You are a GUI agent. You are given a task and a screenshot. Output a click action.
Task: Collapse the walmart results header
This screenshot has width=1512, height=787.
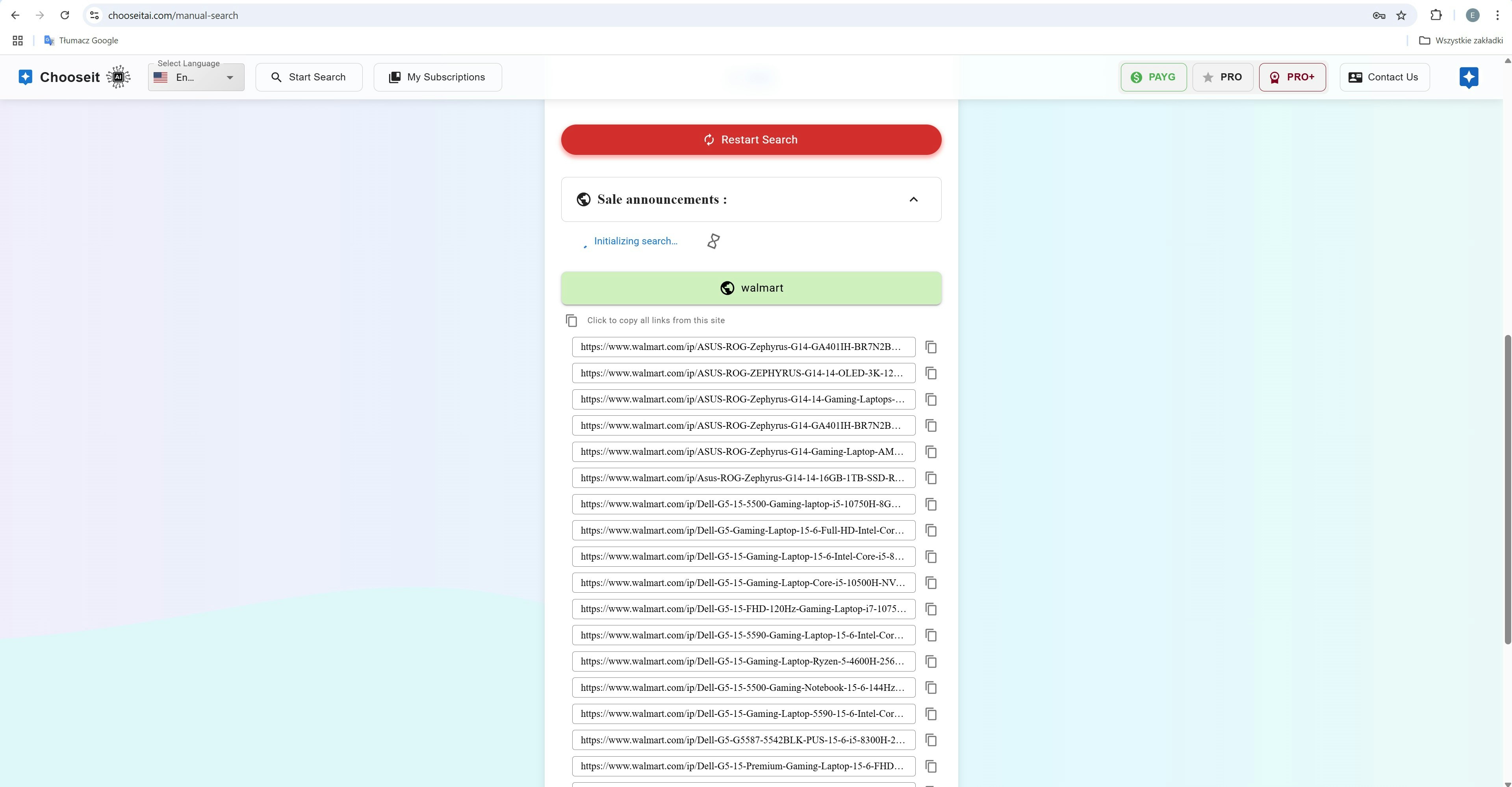coord(751,288)
